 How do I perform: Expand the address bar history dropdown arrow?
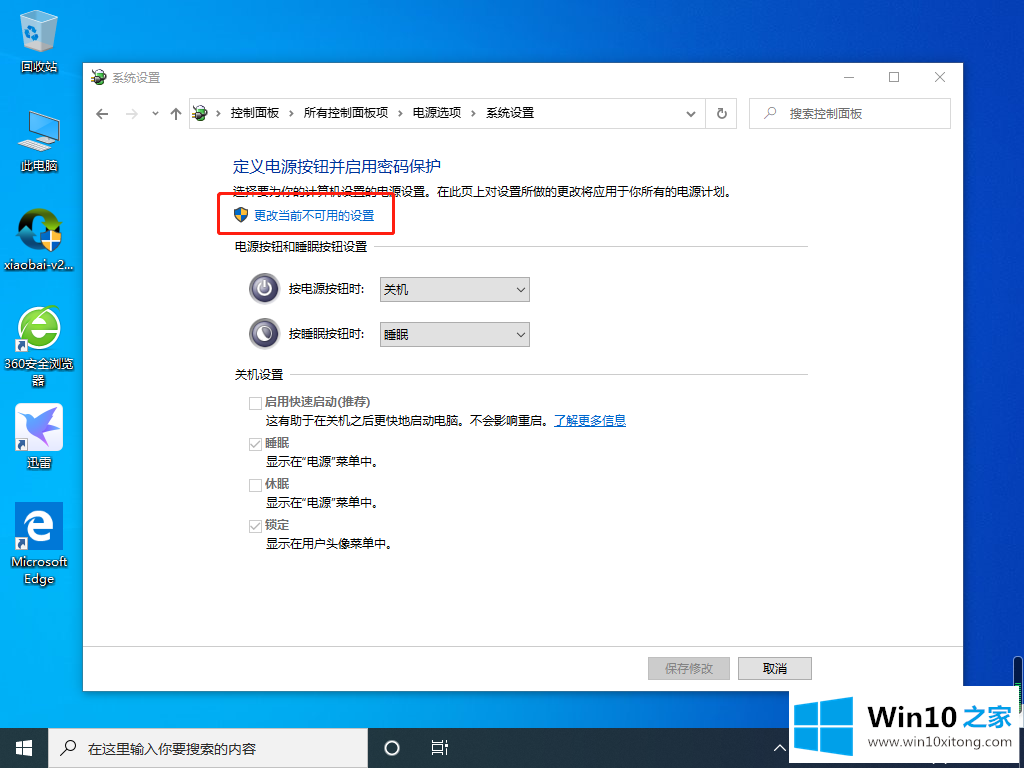(x=690, y=114)
